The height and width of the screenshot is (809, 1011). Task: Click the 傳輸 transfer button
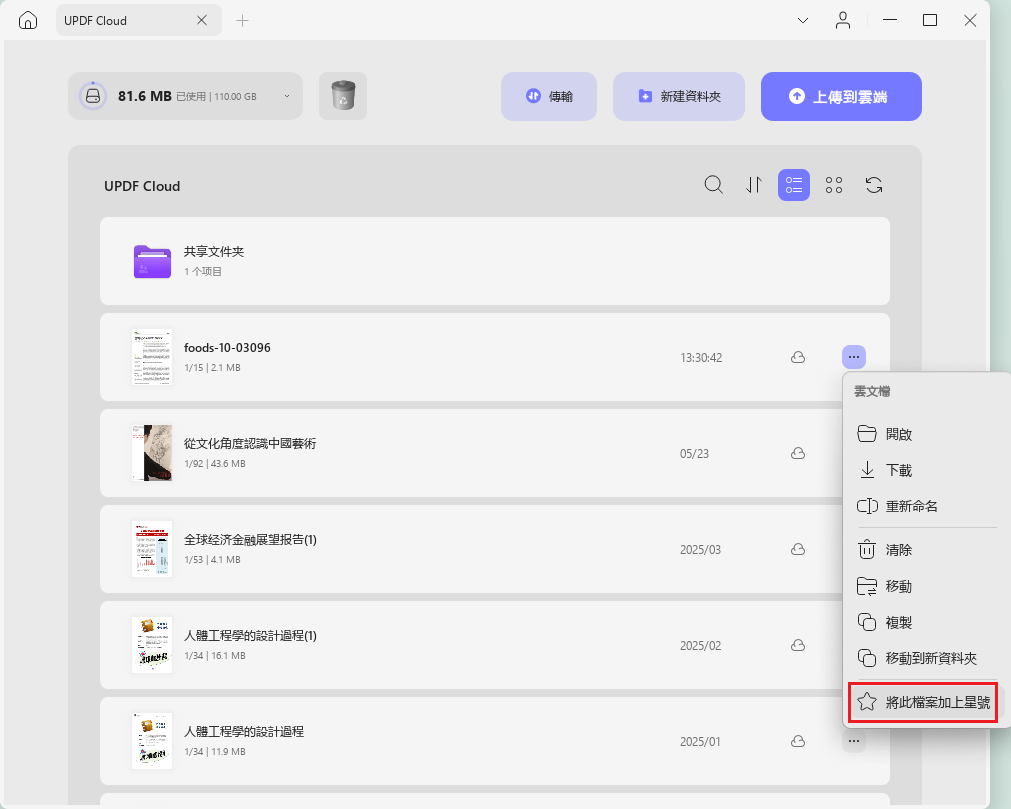coord(549,96)
